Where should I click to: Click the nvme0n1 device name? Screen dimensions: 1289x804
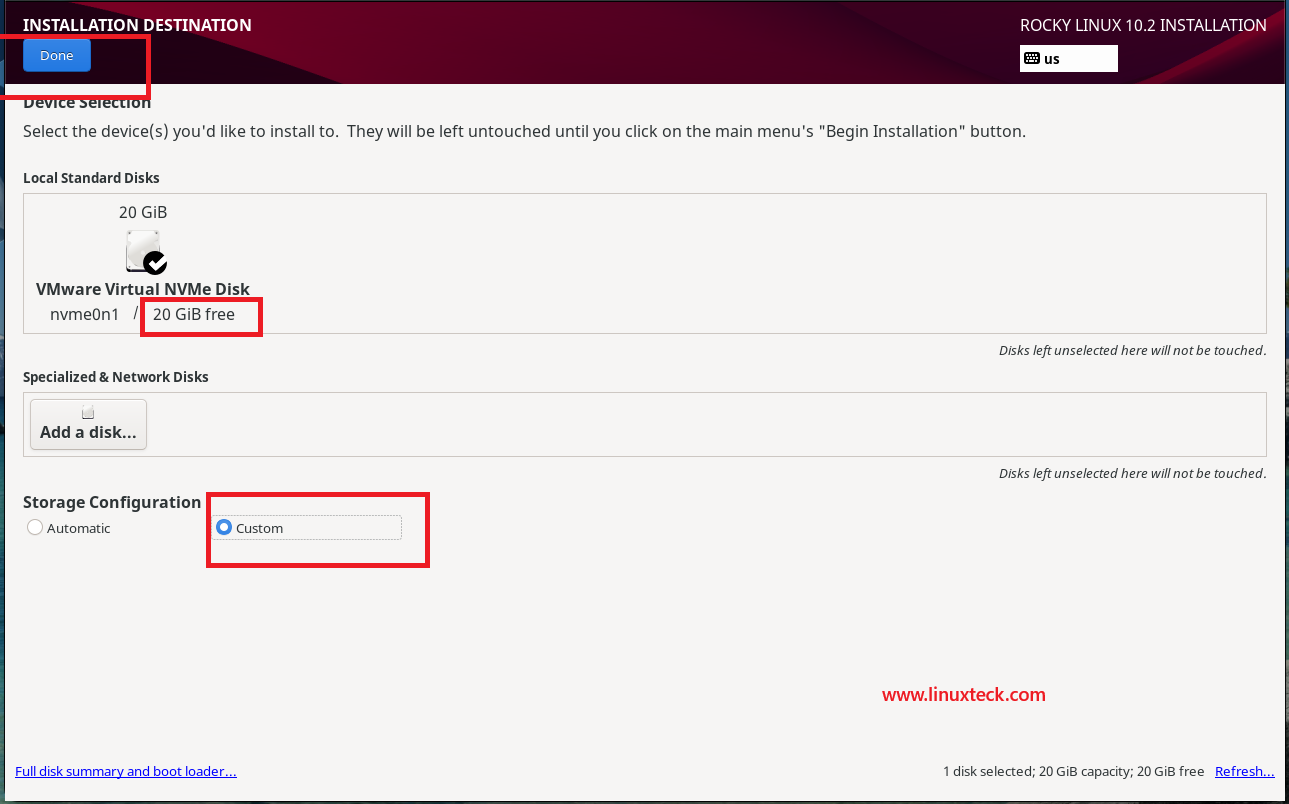pyautogui.click(x=85, y=314)
